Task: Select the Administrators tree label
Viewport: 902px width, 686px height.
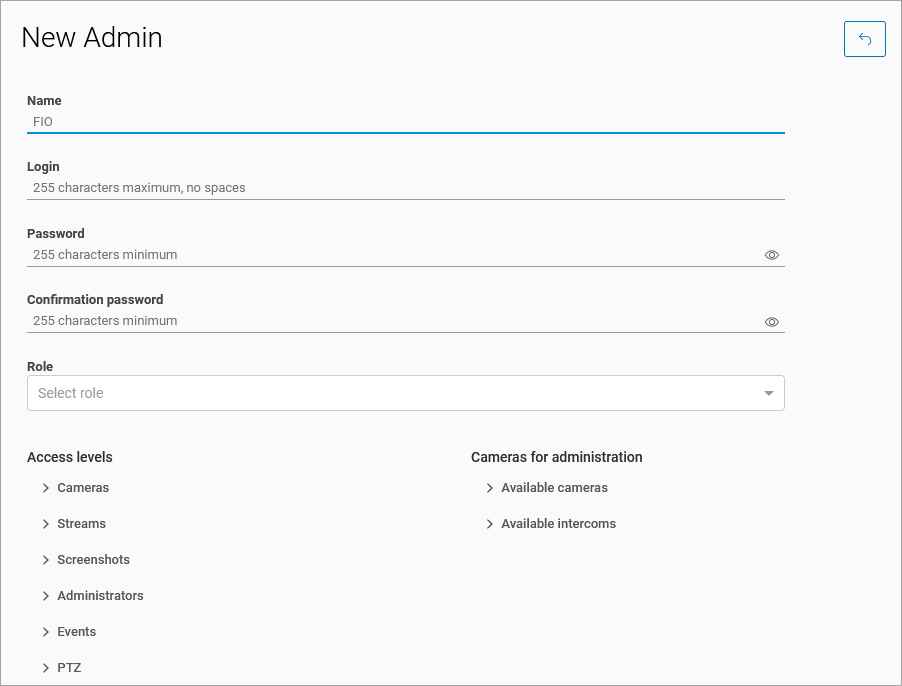Action: tap(100, 596)
